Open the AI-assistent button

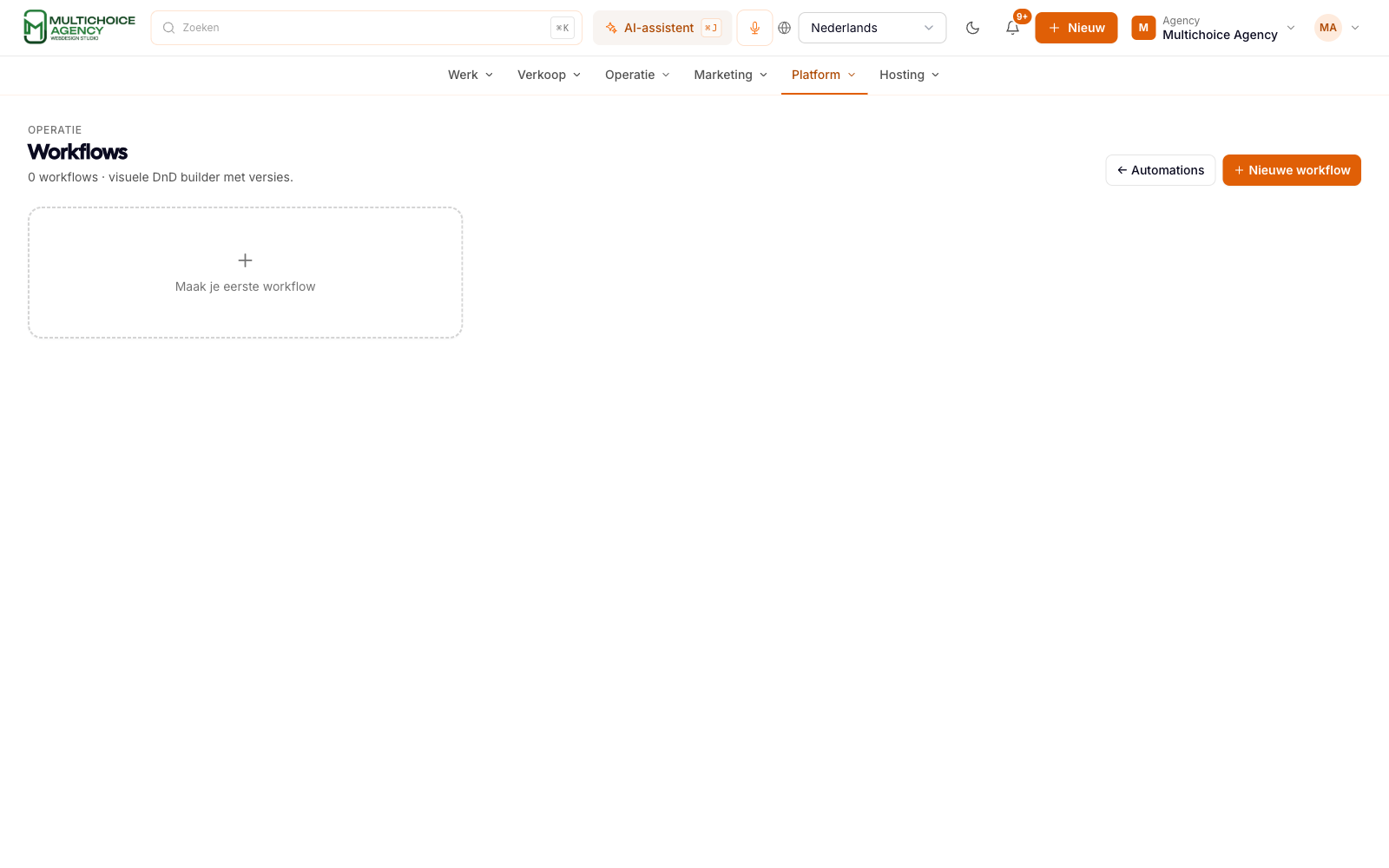click(662, 28)
